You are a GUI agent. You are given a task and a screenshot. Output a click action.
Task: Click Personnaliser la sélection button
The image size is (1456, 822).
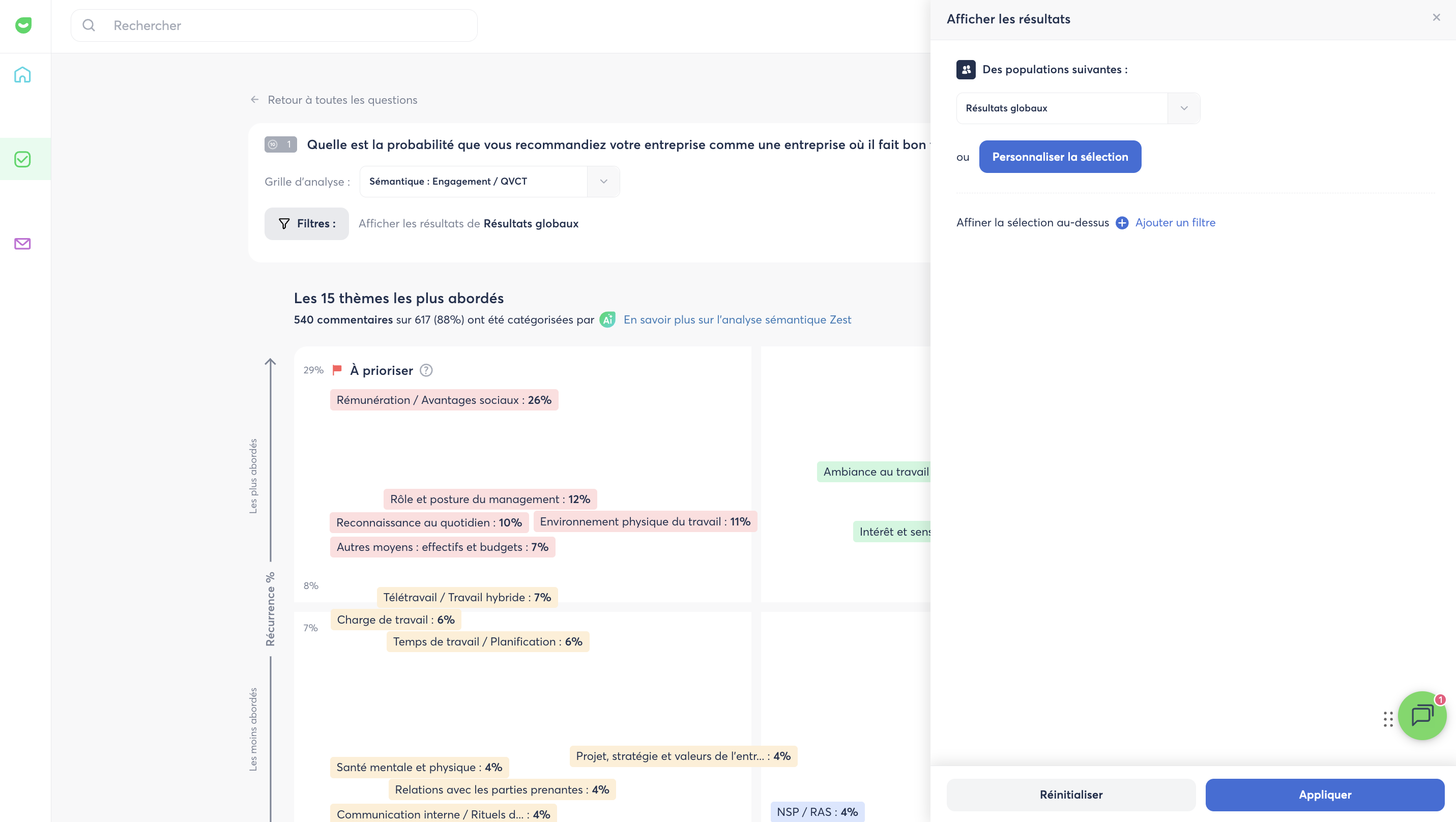tap(1060, 157)
